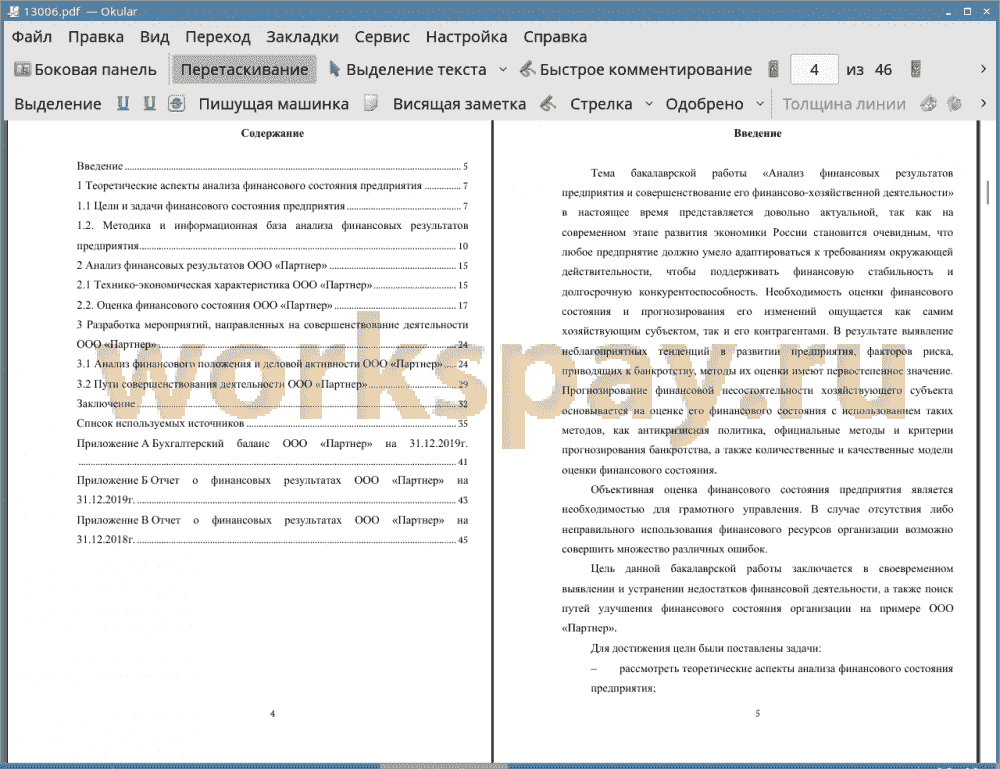Go to the previous page icon
Screen dimensions: 1000x769
tap(773, 70)
